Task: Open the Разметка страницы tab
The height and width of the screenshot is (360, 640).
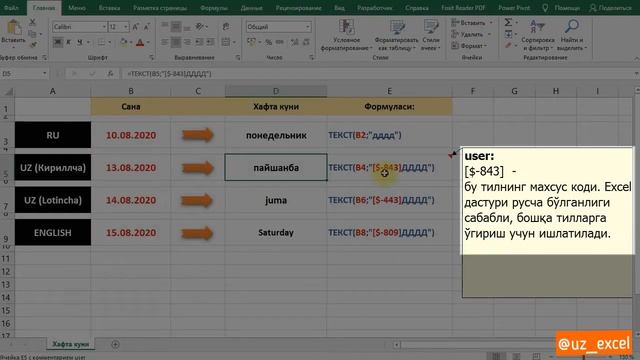Action: pos(160,8)
